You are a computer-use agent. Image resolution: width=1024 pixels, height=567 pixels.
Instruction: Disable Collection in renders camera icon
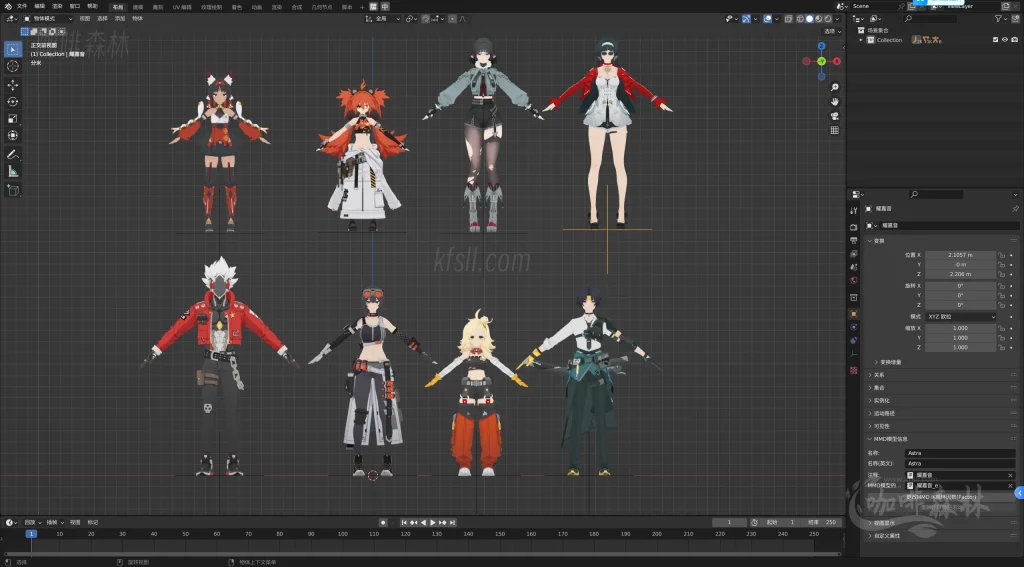1014,40
